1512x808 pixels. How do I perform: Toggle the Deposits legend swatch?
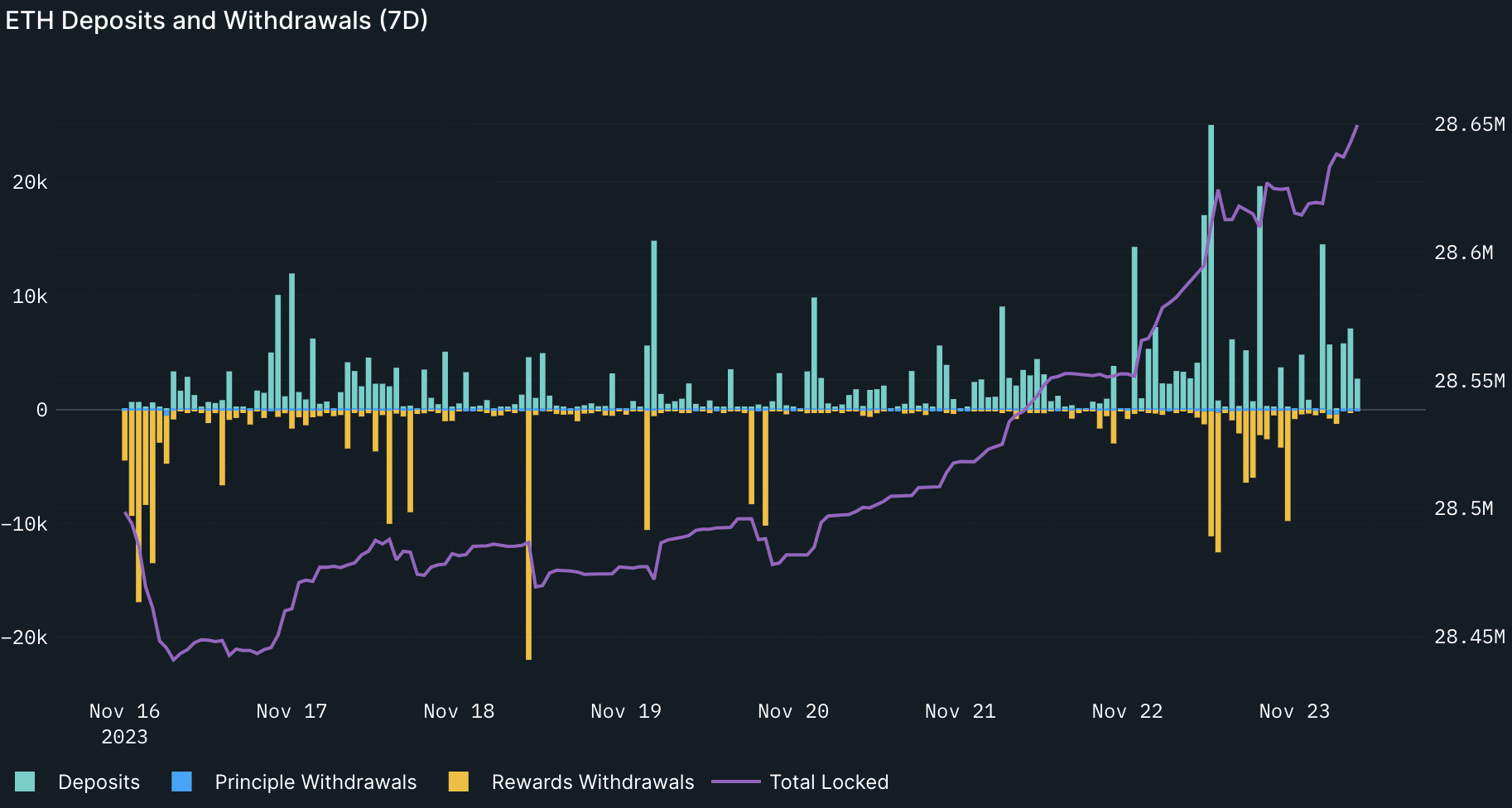[x=25, y=782]
